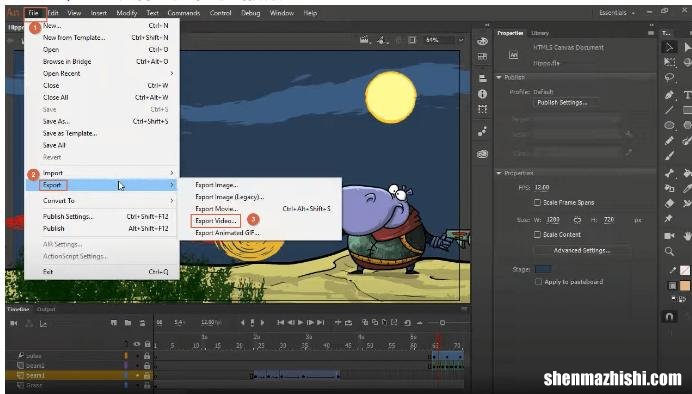This screenshot has height=394, width=692.
Task: Select the Pen tool
Action: point(669,94)
